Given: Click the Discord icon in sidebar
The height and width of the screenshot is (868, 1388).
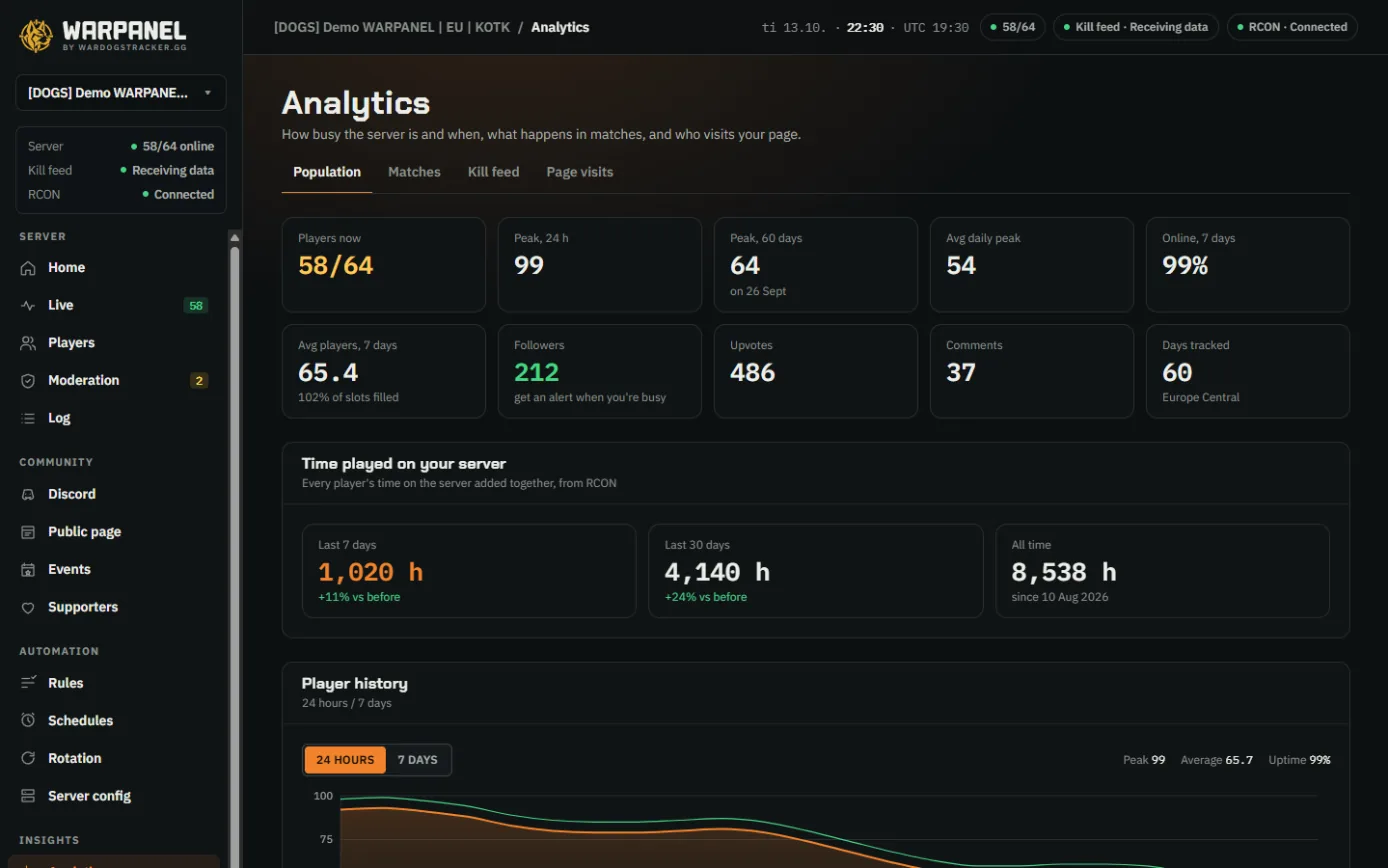Looking at the screenshot, I should (28, 494).
